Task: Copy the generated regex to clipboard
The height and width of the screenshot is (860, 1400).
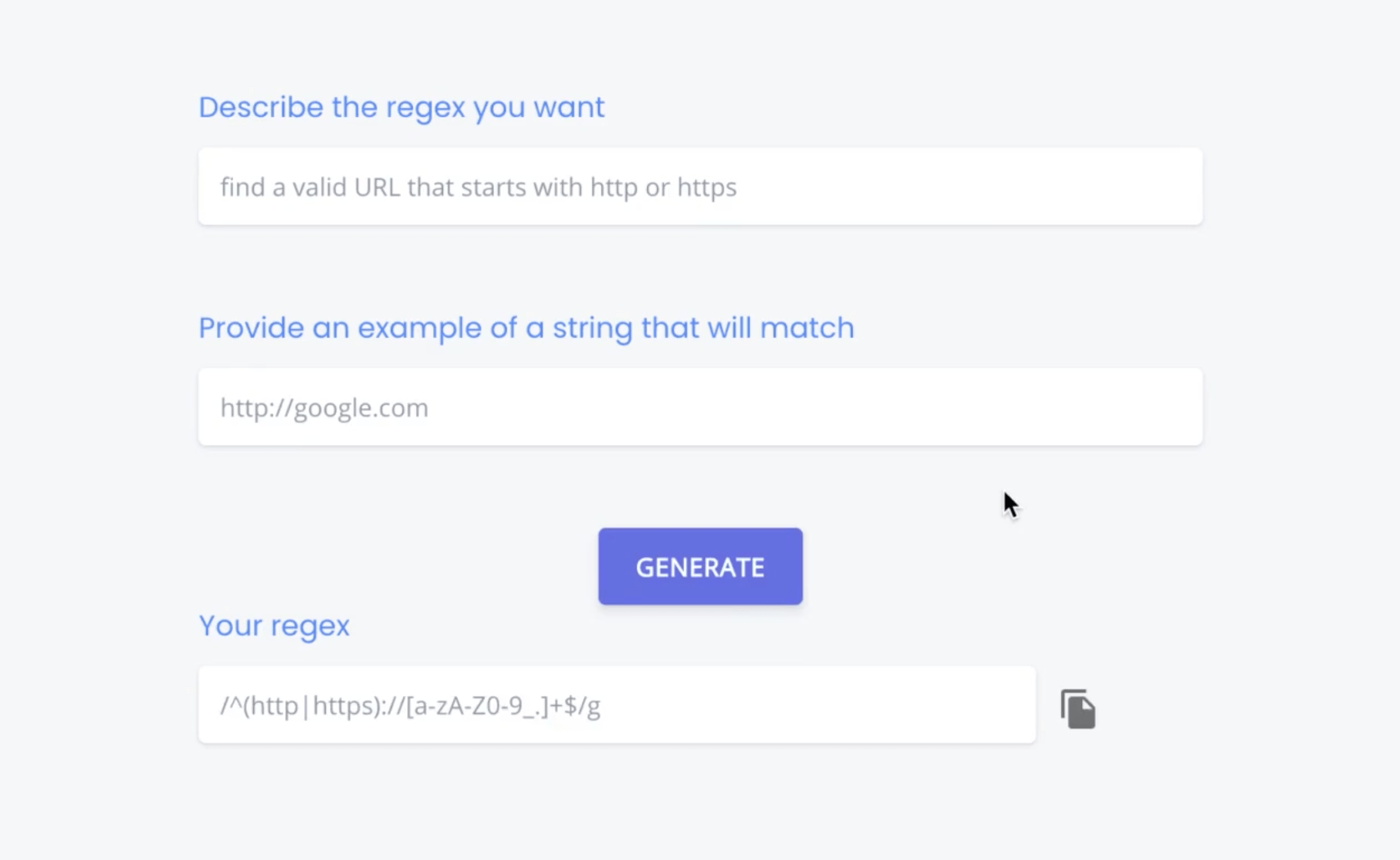Action: click(1078, 708)
